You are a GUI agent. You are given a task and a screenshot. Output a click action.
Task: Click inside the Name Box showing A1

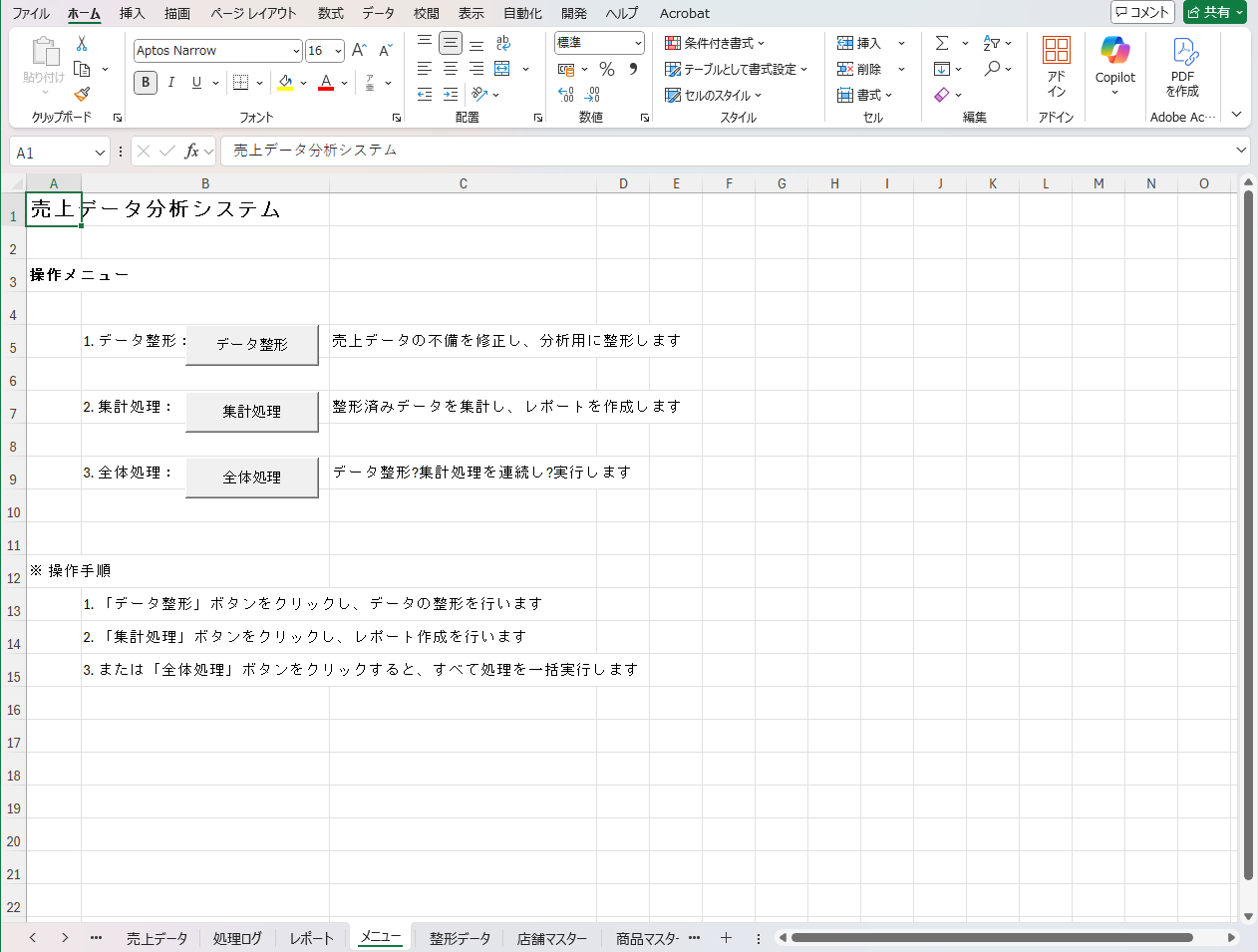coord(50,151)
